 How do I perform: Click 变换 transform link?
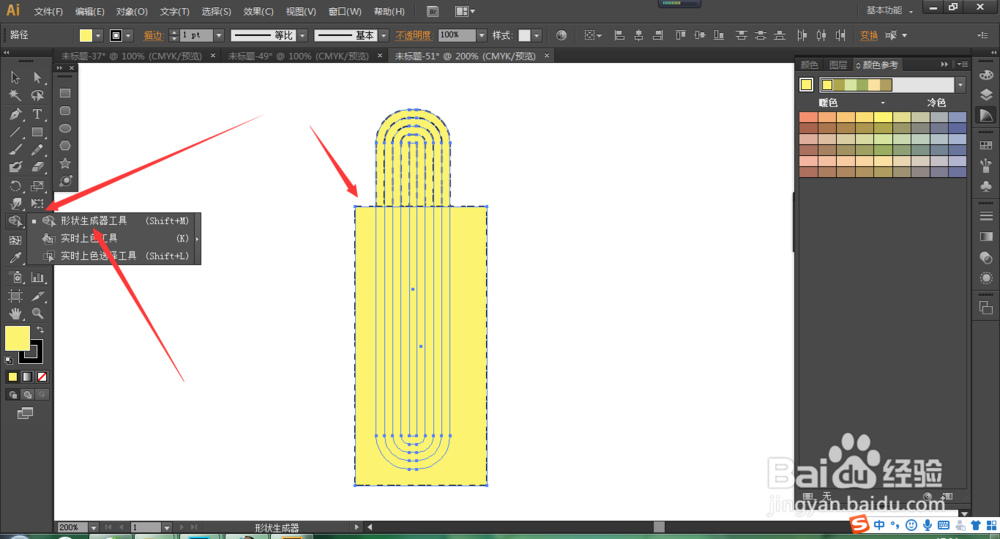tap(869, 36)
